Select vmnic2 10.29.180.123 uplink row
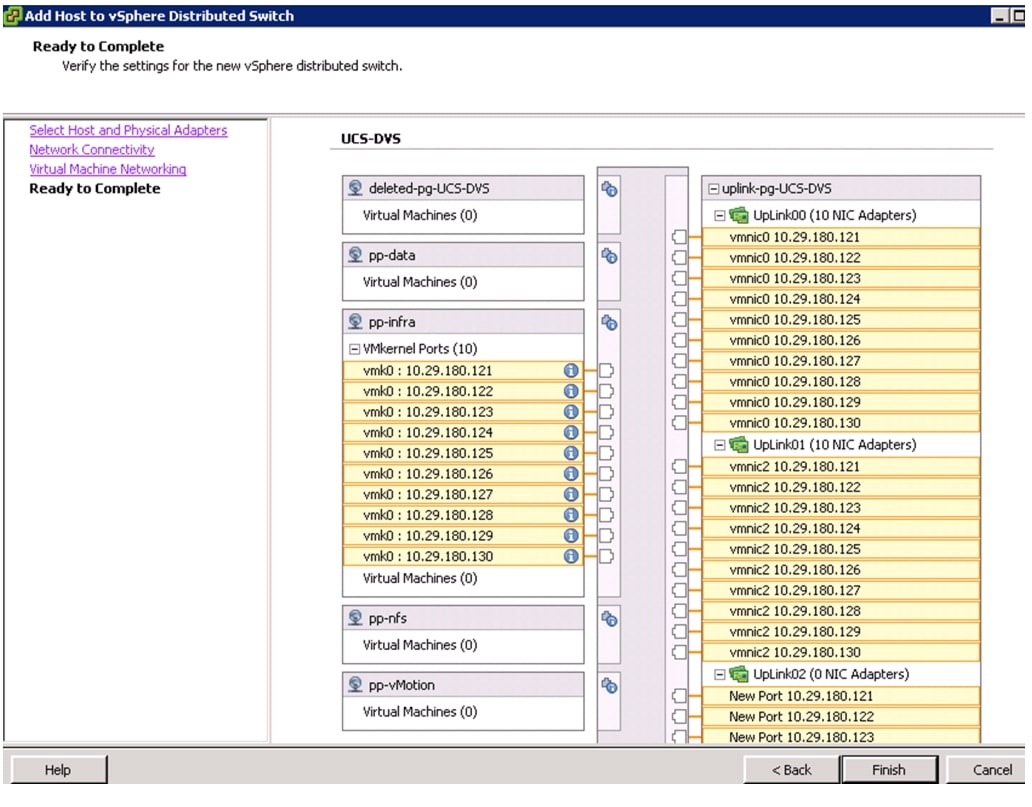 pyautogui.click(x=841, y=508)
